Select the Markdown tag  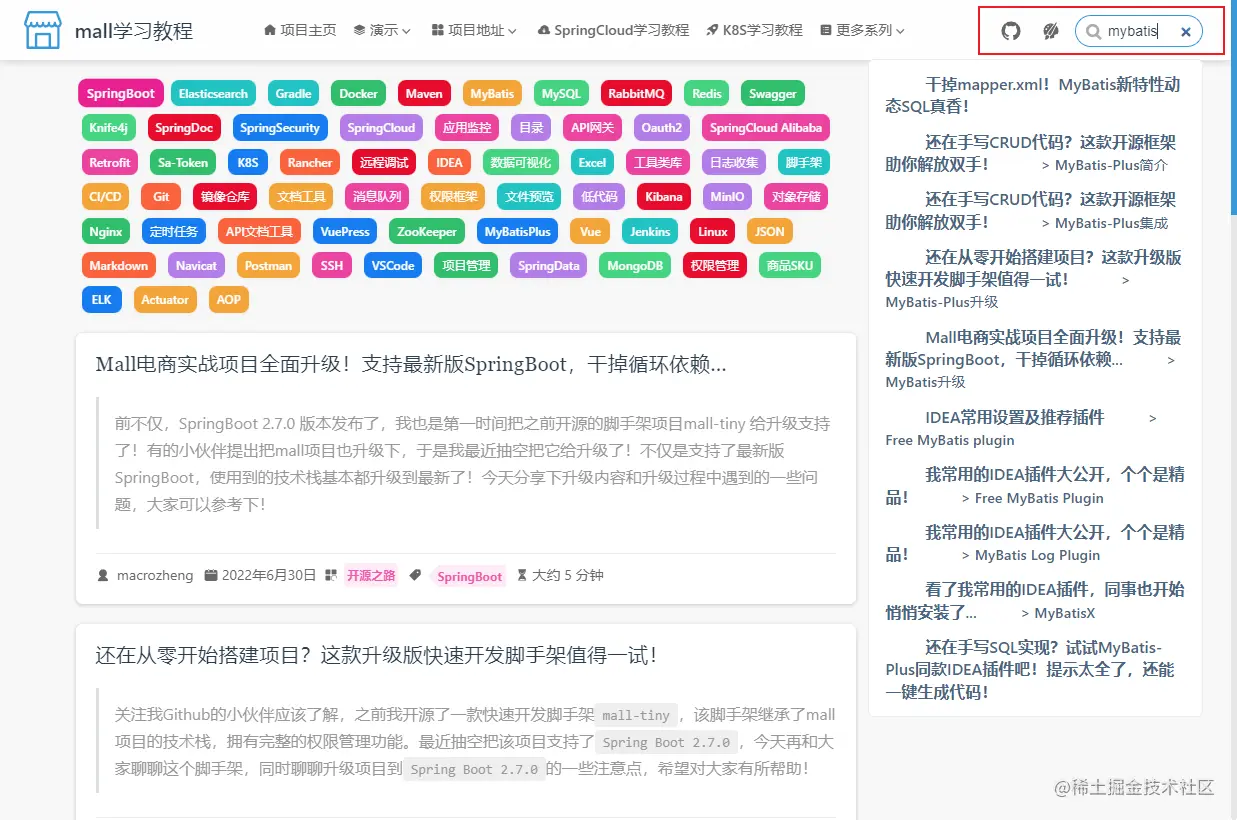click(x=119, y=265)
